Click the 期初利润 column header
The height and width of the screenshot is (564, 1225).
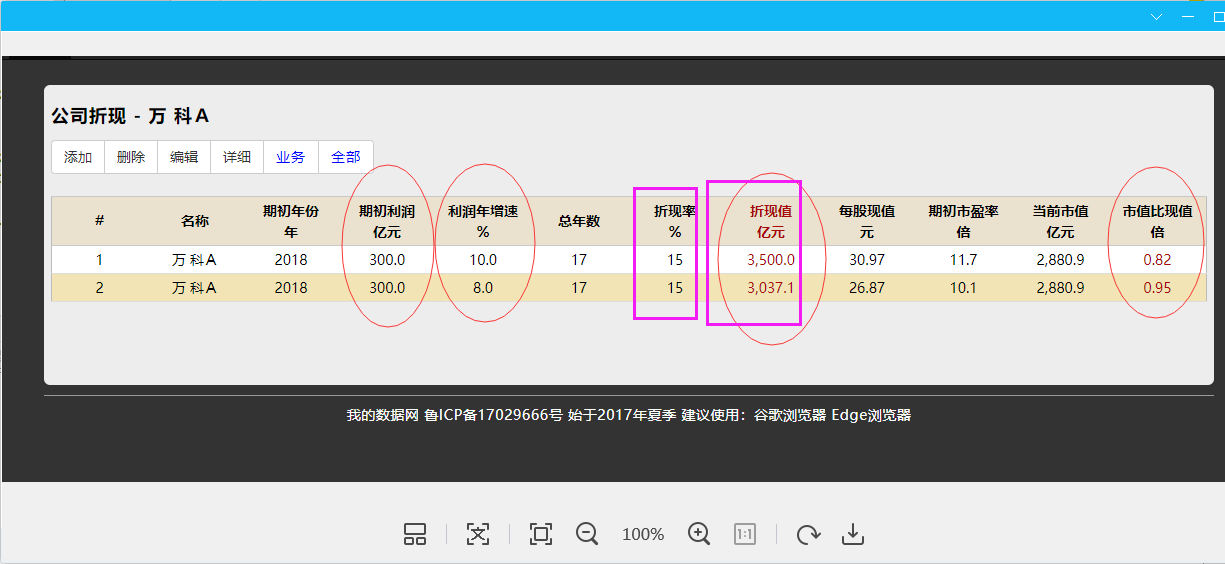pos(387,221)
